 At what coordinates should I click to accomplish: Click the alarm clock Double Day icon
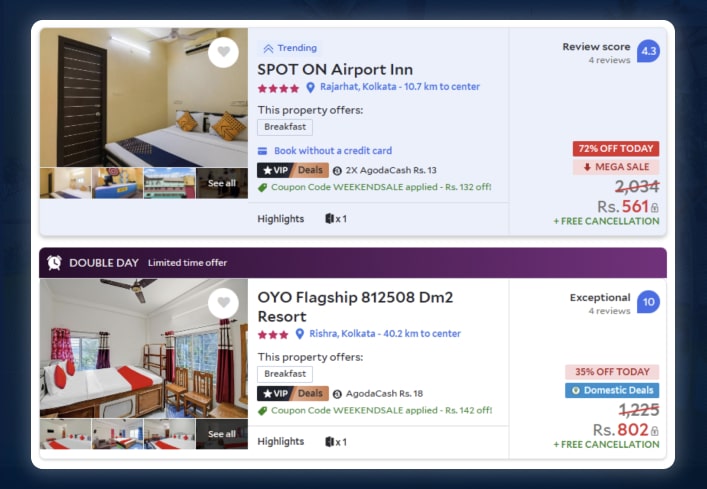(x=54, y=263)
